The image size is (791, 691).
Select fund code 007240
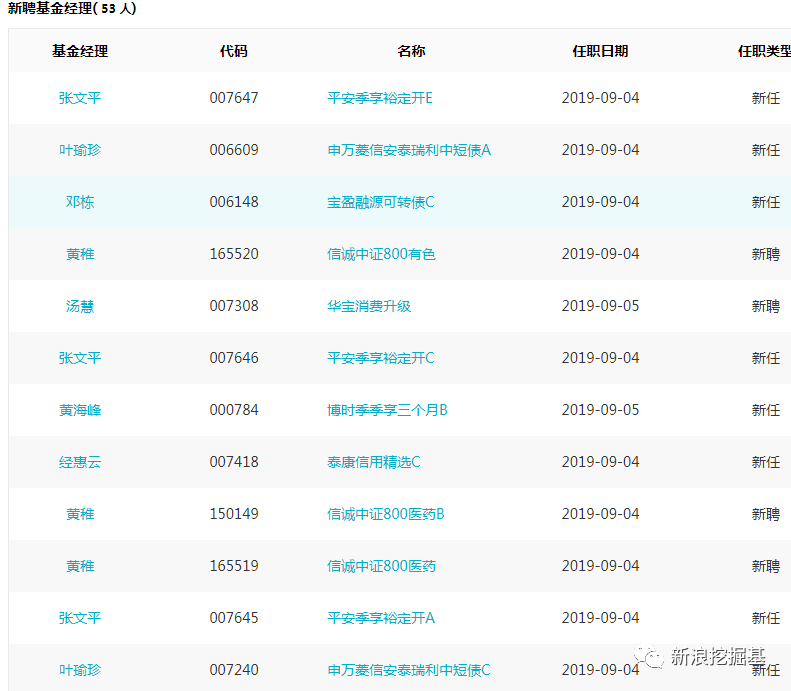pyautogui.click(x=234, y=669)
